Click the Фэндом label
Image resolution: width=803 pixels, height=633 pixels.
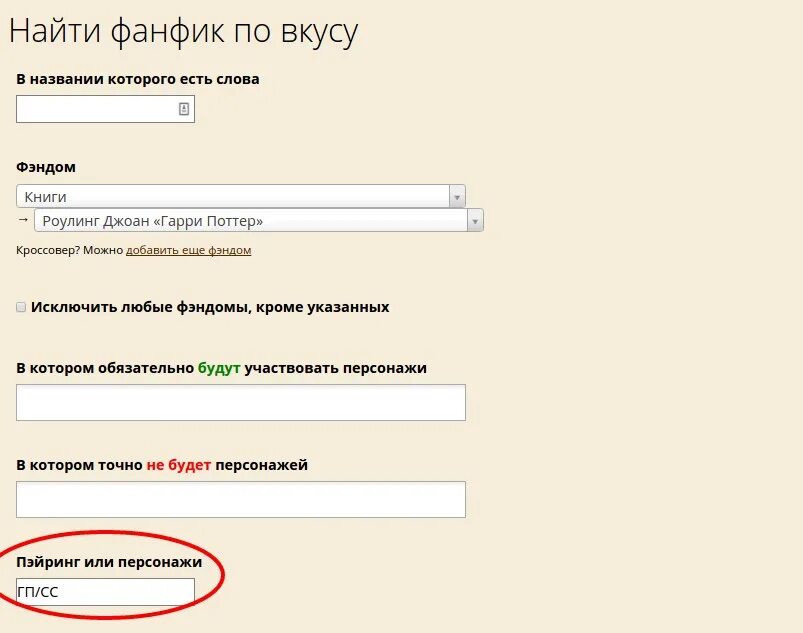click(x=46, y=167)
